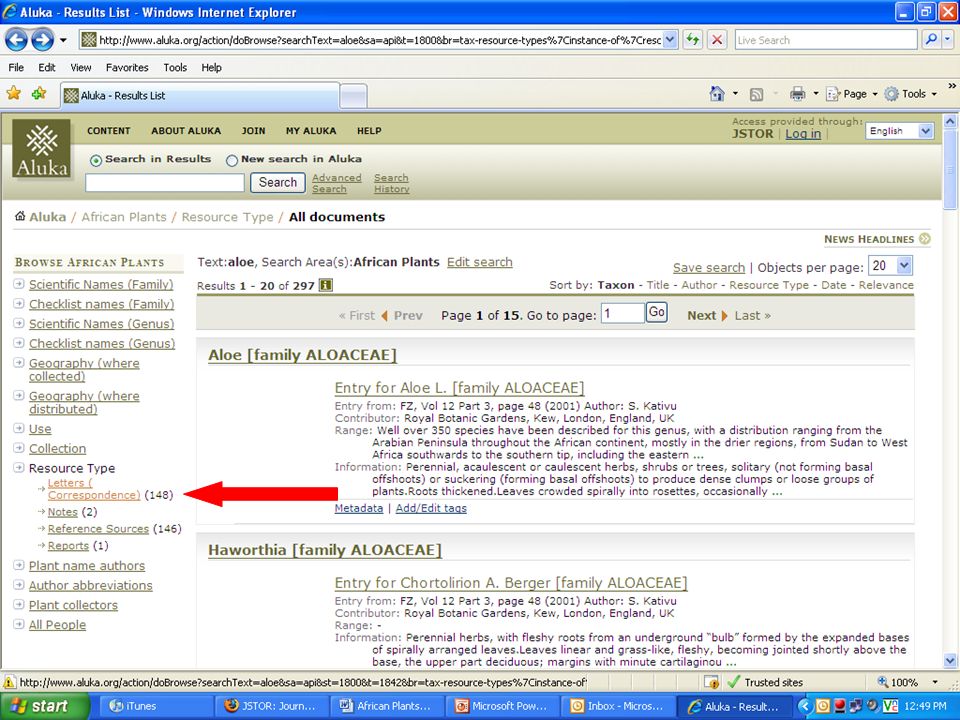Click the Log in link
The height and width of the screenshot is (720, 960).
click(803, 133)
